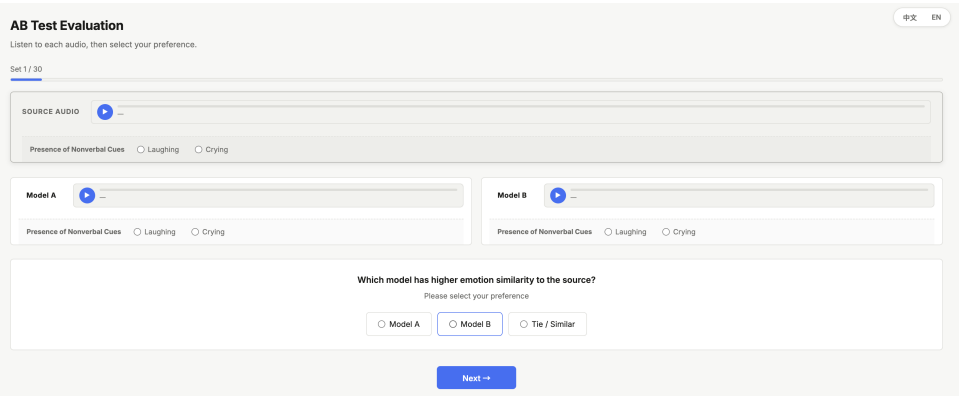Play the source audio clip

[x=105, y=112]
